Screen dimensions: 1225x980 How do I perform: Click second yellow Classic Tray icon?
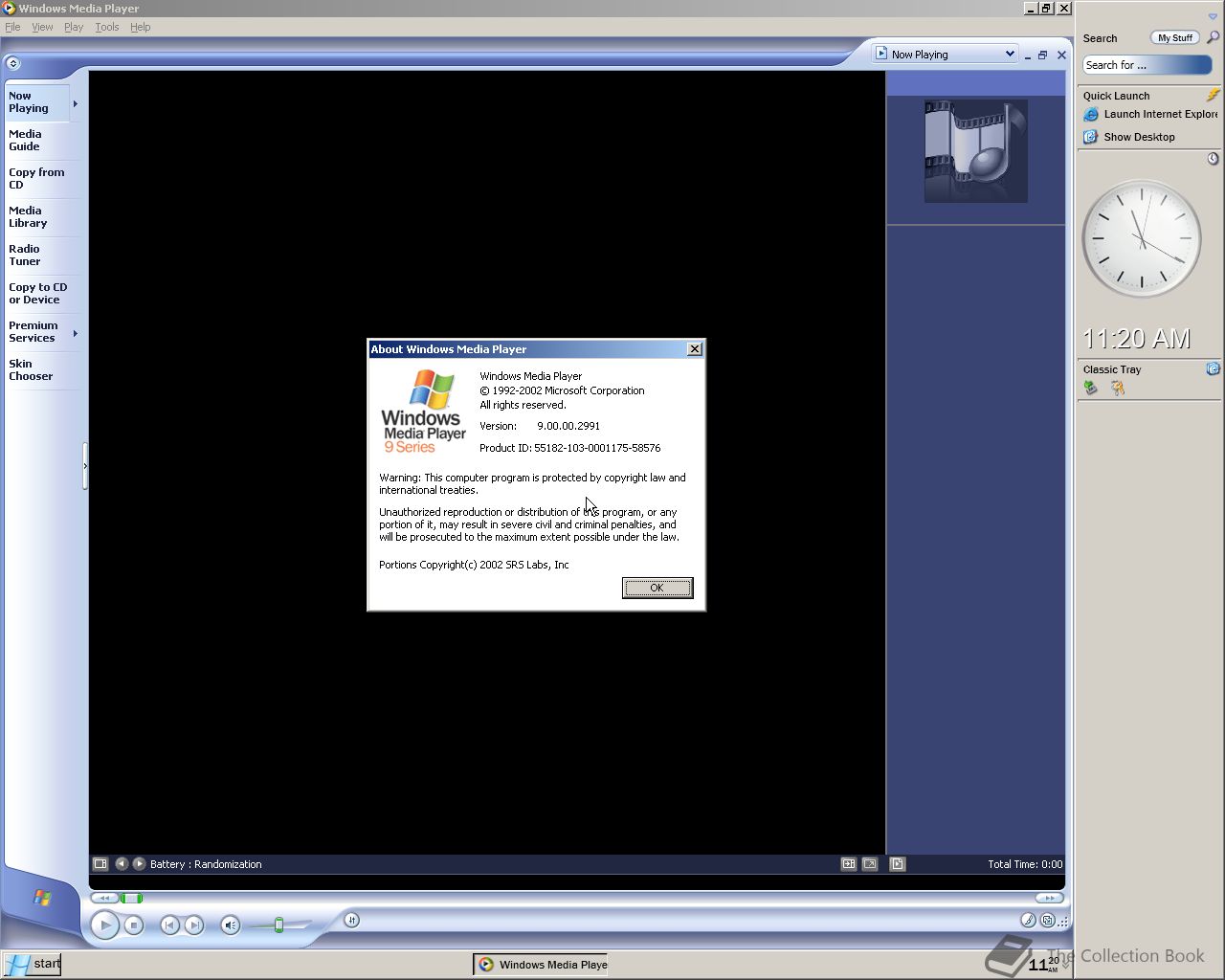click(1117, 389)
